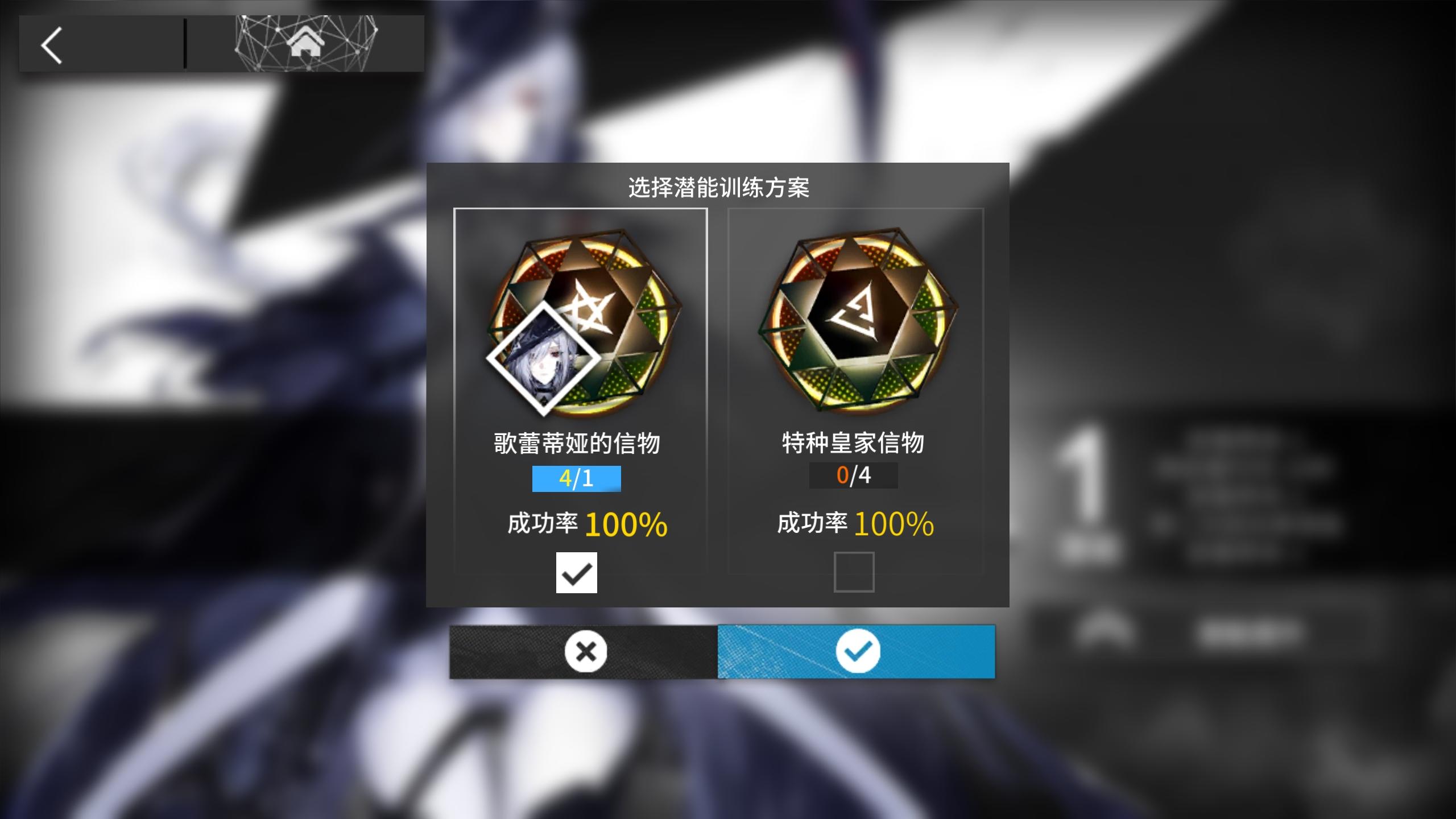Image resolution: width=1456 pixels, height=819 pixels.
Task: Click the star emblem on left token
Action: coord(588,304)
